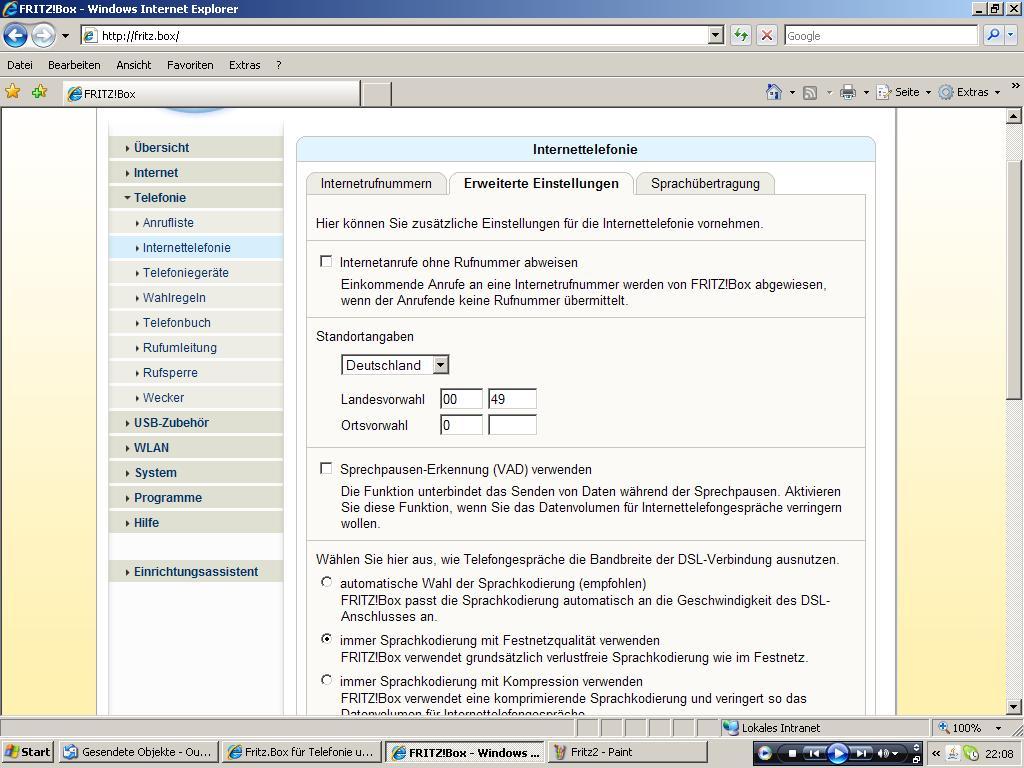Image resolution: width=1024 pixels, height=768 pixels.
Task: Click the Refresh page icon
Action: 740,35
